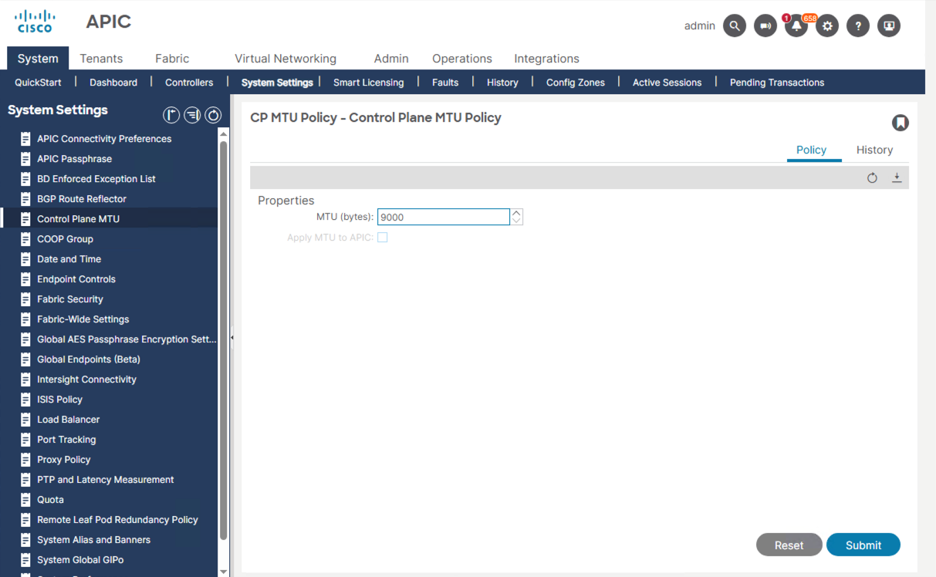This screenshot has height=577, width=936.
Task: Open the System top menu tab
Action: coord(38,58)
